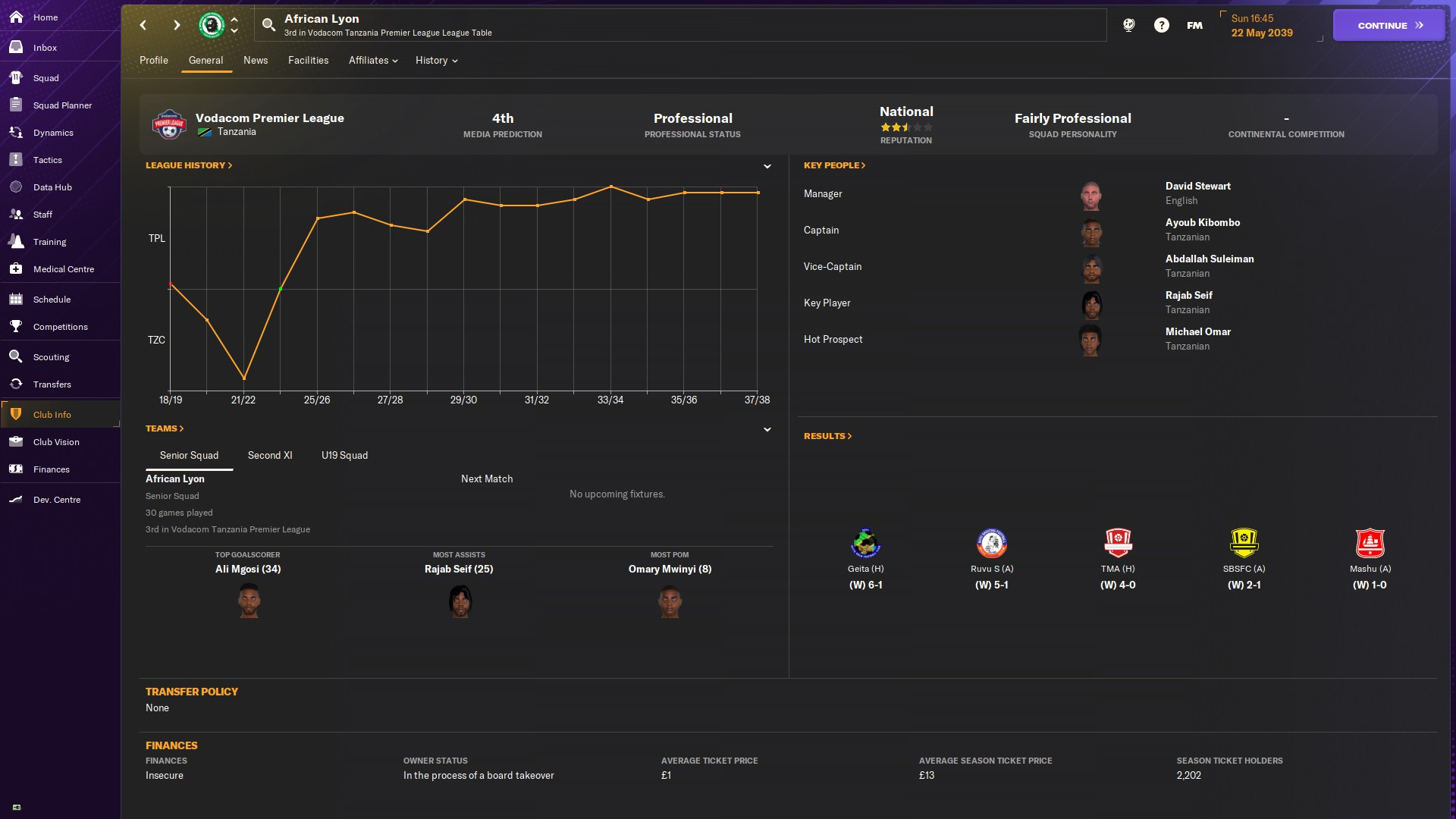Screen dimensions: 1456x819
Task: Open the Tactics sidebar item
Action: (47, 160)
